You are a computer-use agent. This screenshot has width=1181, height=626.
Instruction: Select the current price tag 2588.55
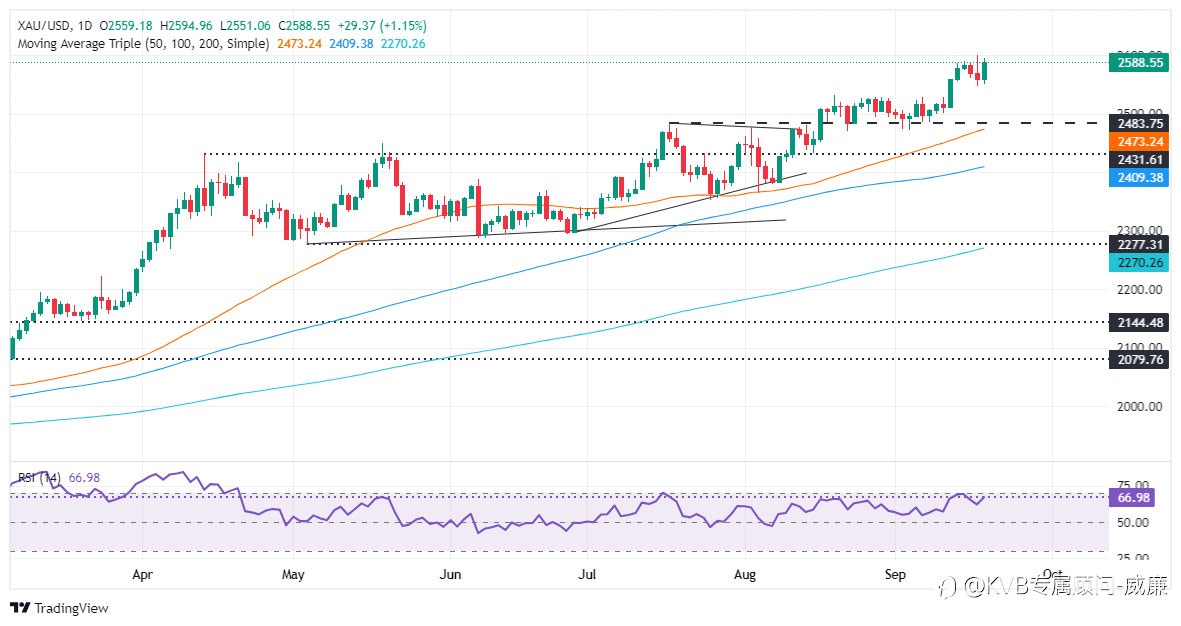[x=1139, y=63]
